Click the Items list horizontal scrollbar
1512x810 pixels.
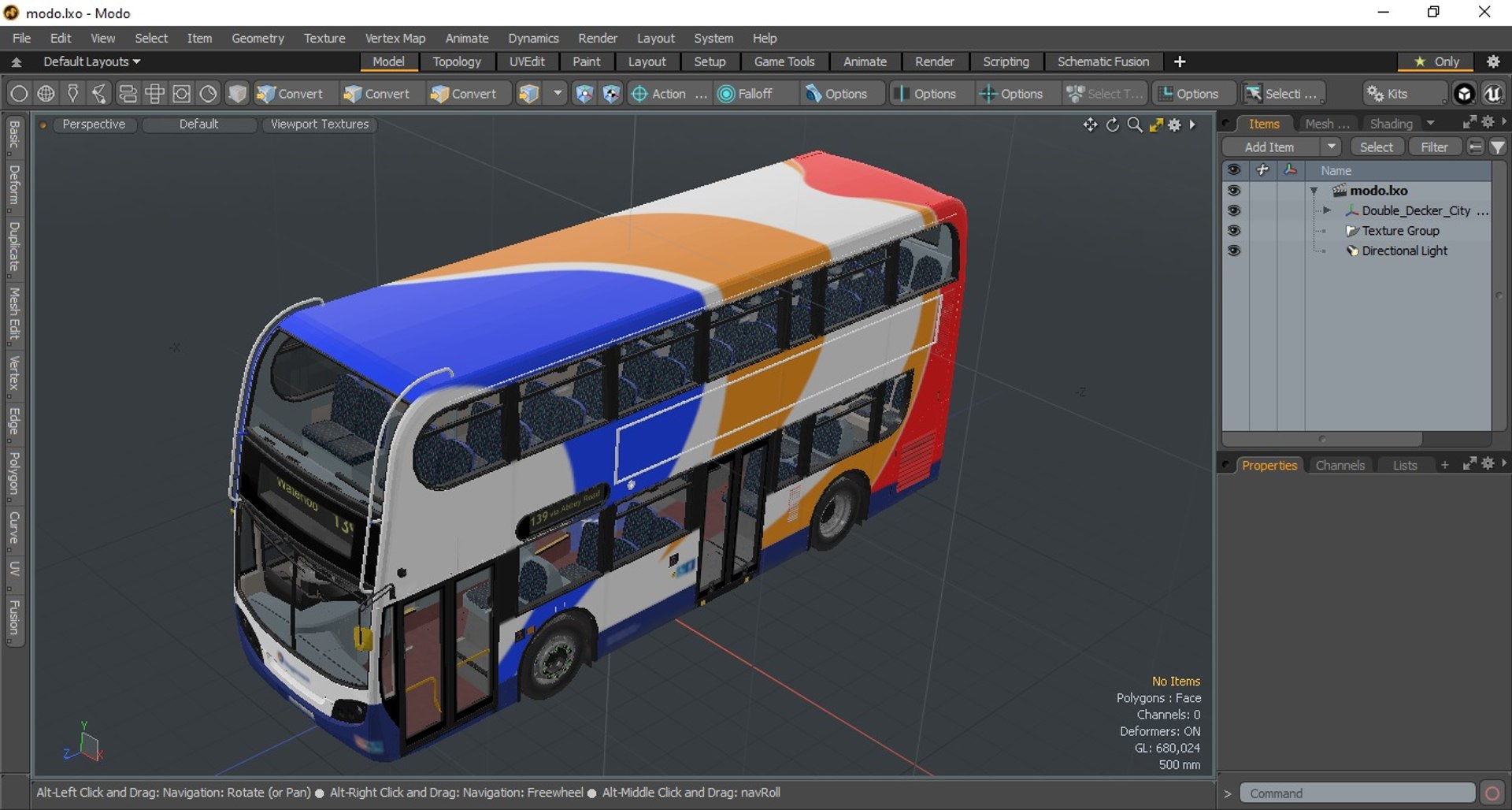(x=1323, y=439)
